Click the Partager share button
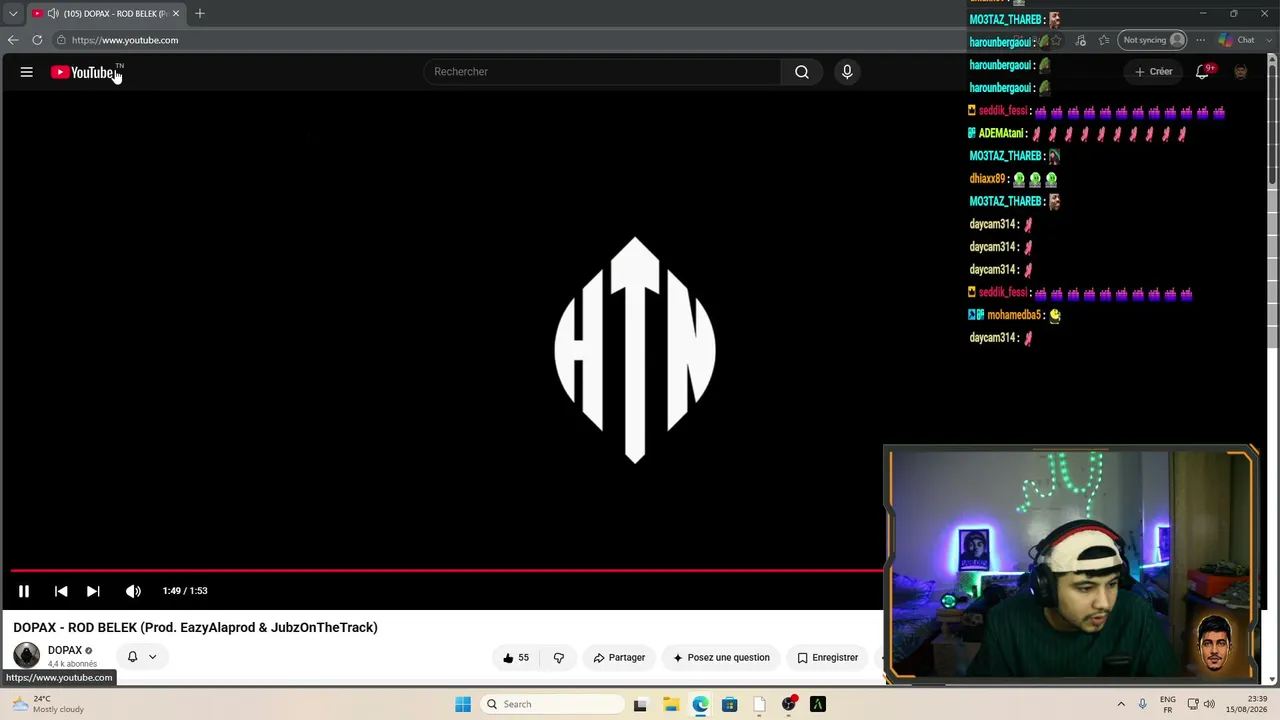Screen dimensions: 1280x720 tap(619, 657)
